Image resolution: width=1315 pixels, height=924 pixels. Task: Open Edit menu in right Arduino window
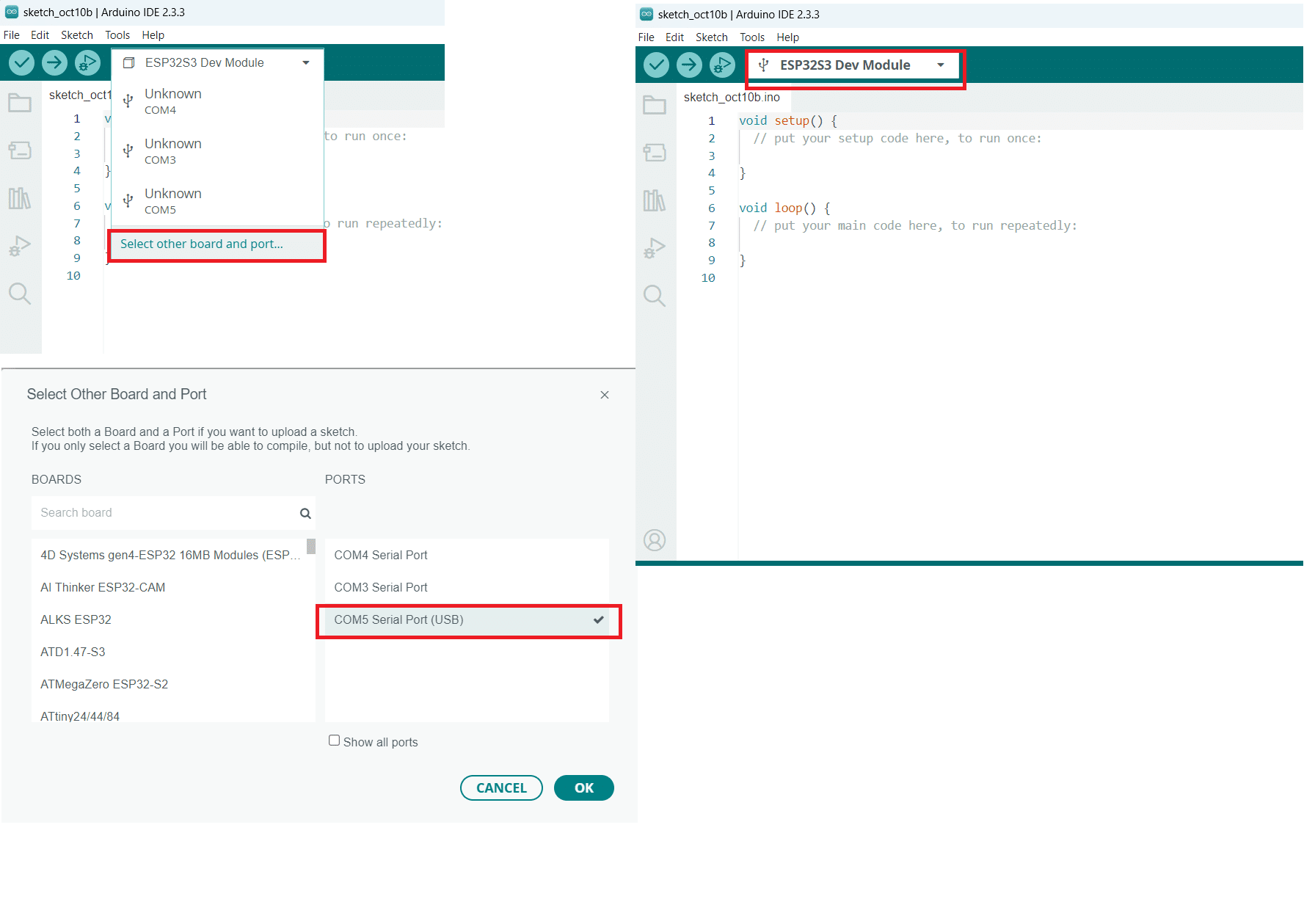(x=674, y=37)
